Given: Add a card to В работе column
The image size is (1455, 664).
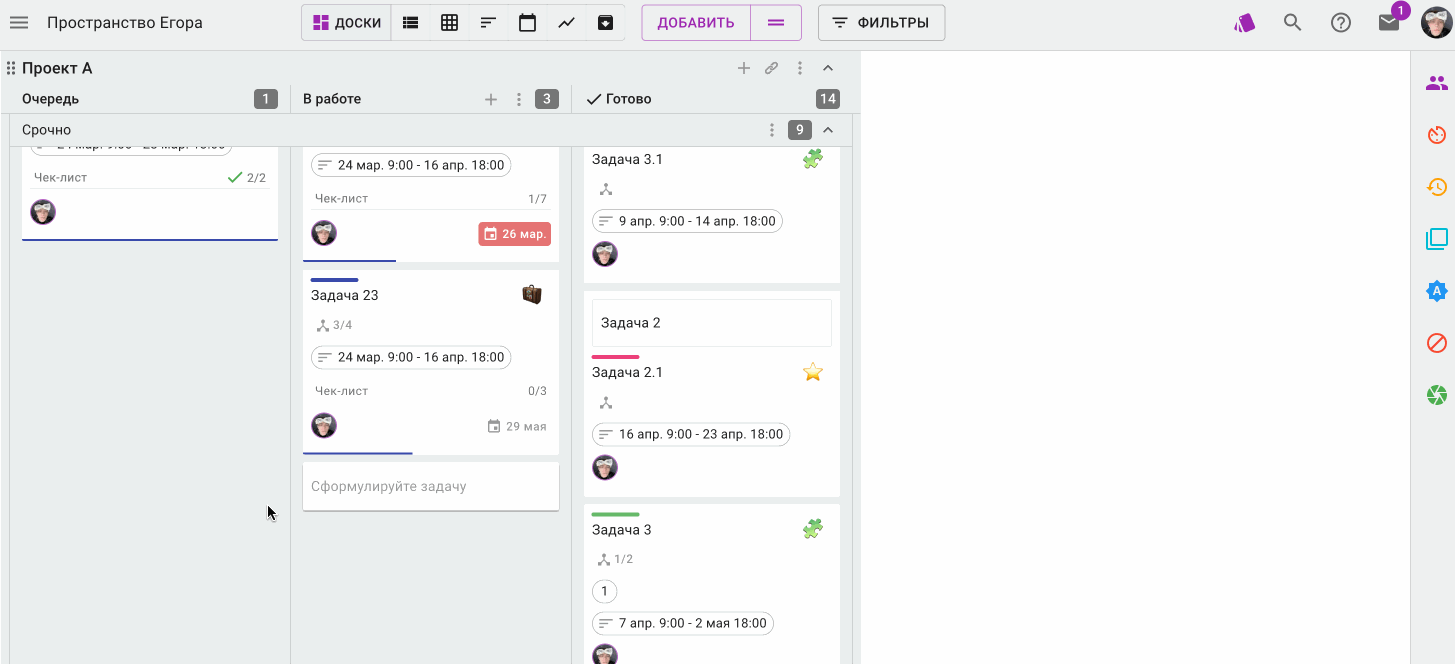Looking at the screenshot, I should click(491, 99).
